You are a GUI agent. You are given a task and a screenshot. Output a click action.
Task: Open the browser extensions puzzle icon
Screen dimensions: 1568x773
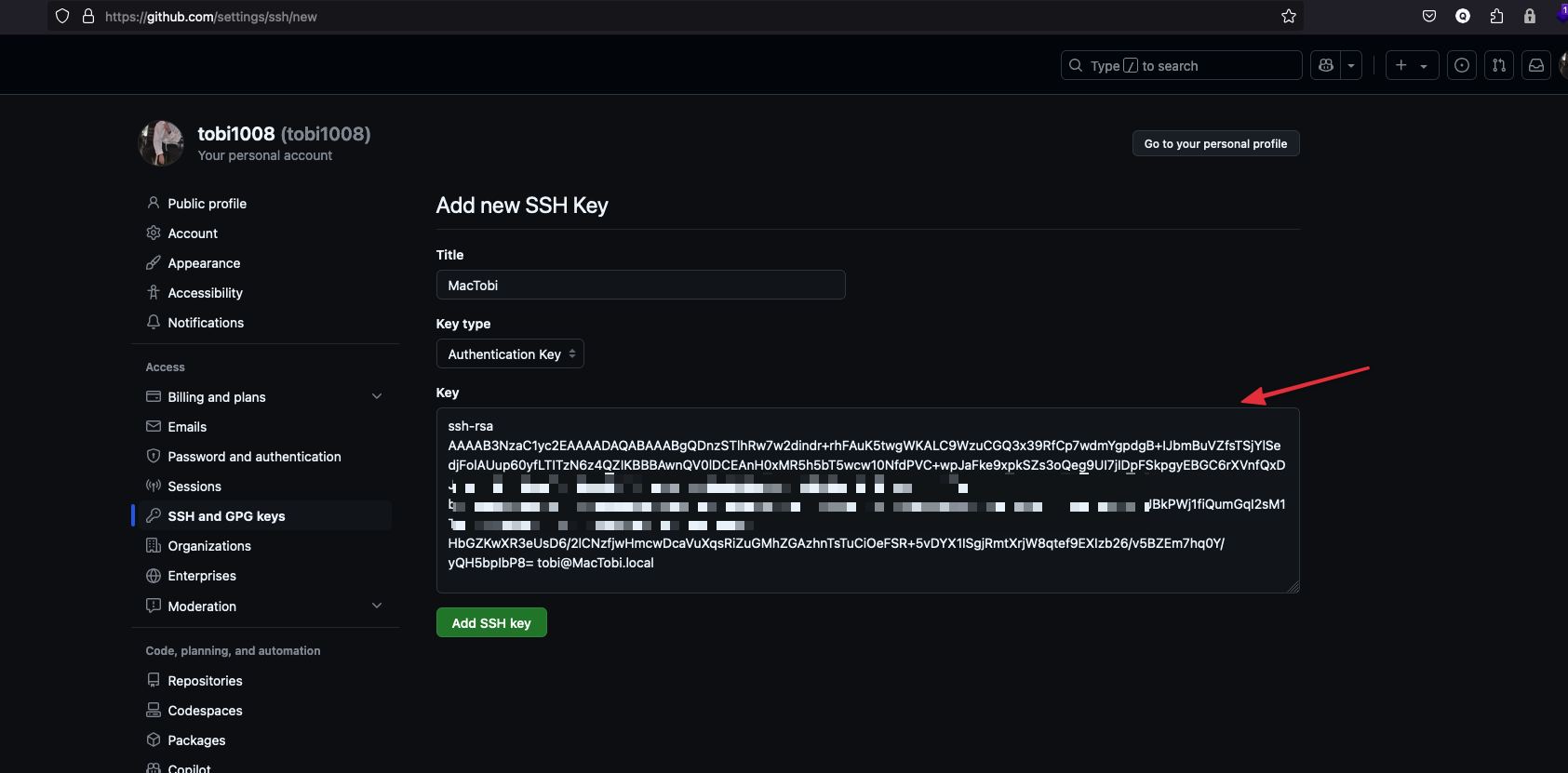(x=1495, y=16)
